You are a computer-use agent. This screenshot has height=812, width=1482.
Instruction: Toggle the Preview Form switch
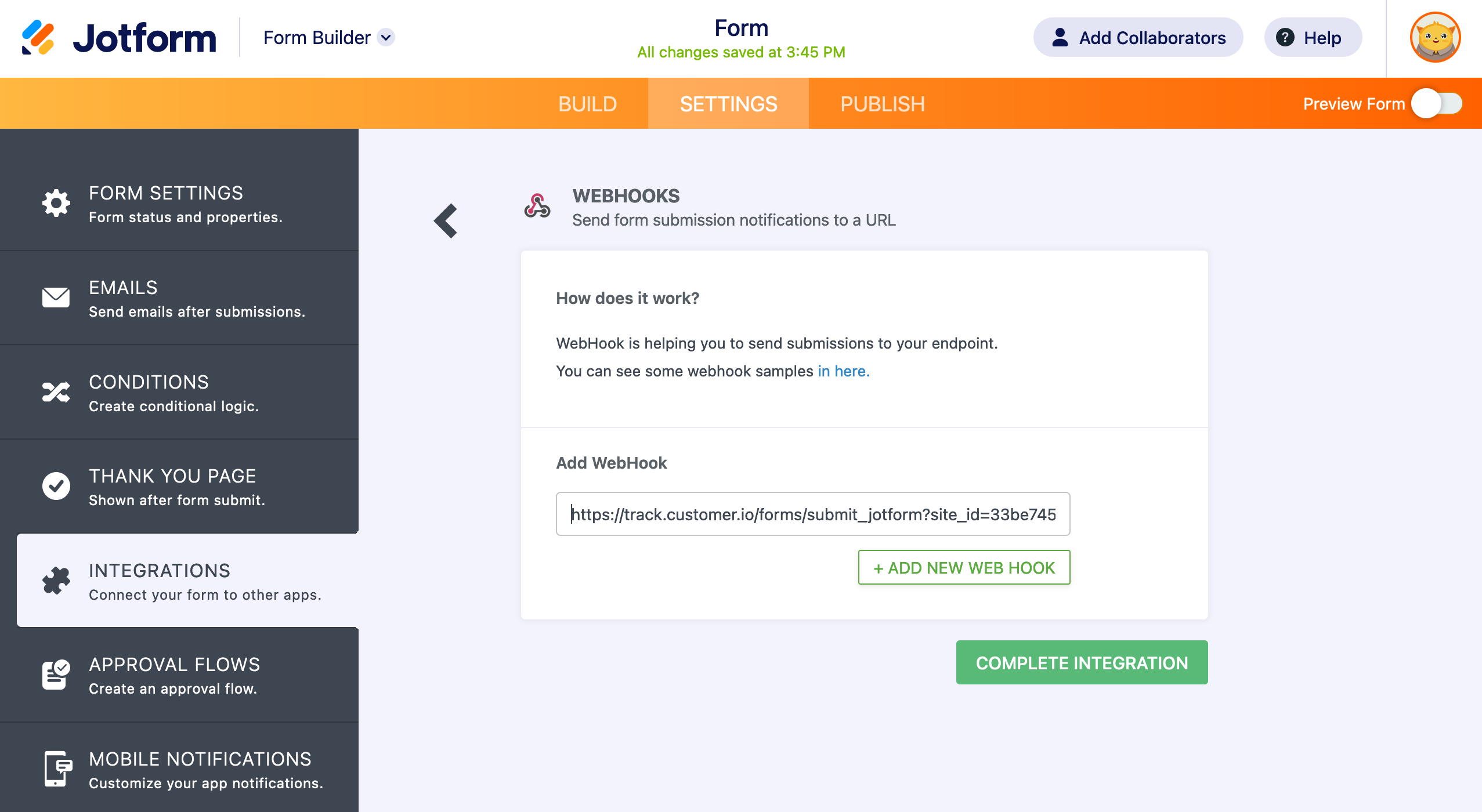click(1437, 104)
